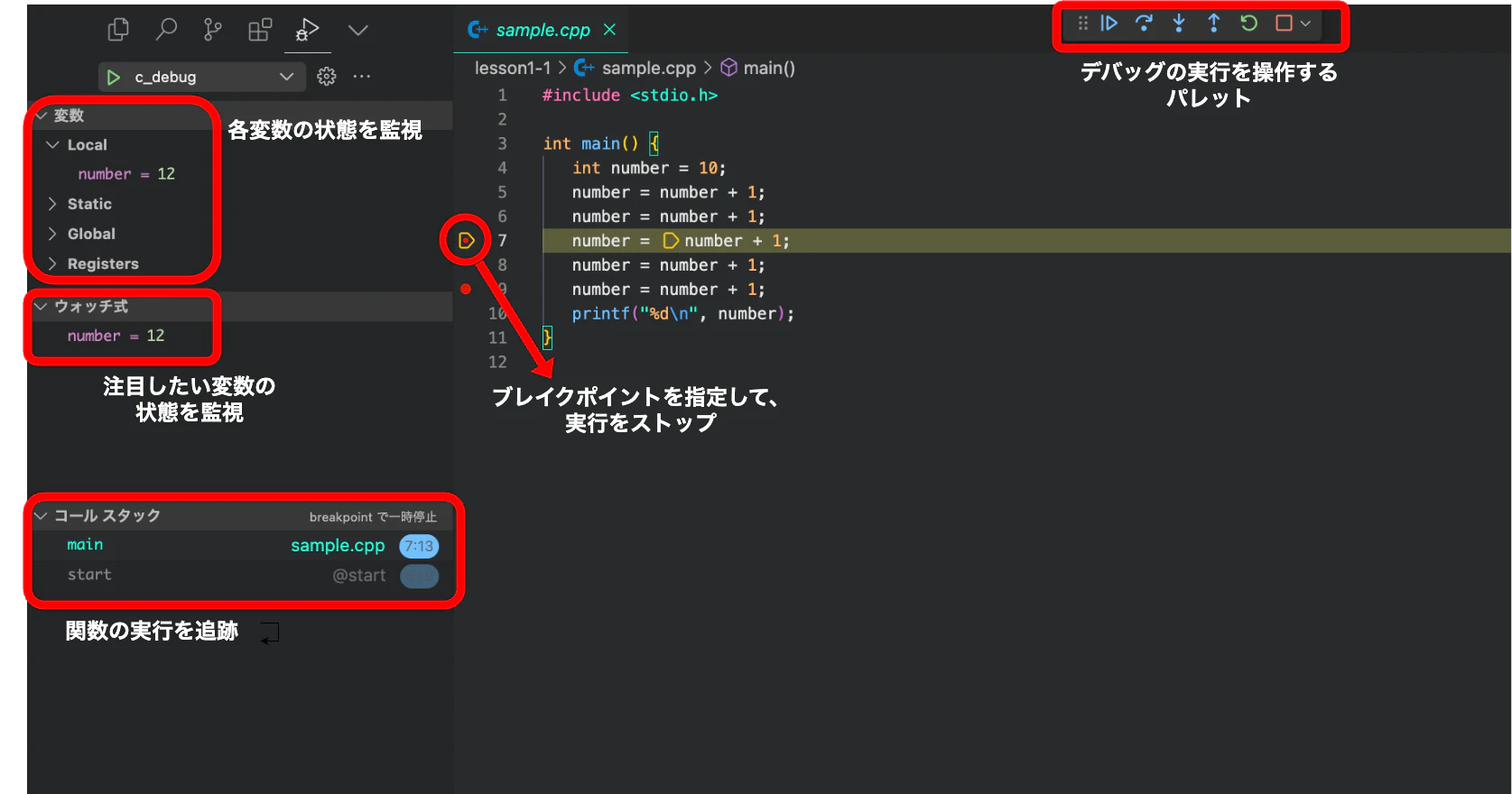Click Step Out in the debug toolbar

[x=1214, y=23]
